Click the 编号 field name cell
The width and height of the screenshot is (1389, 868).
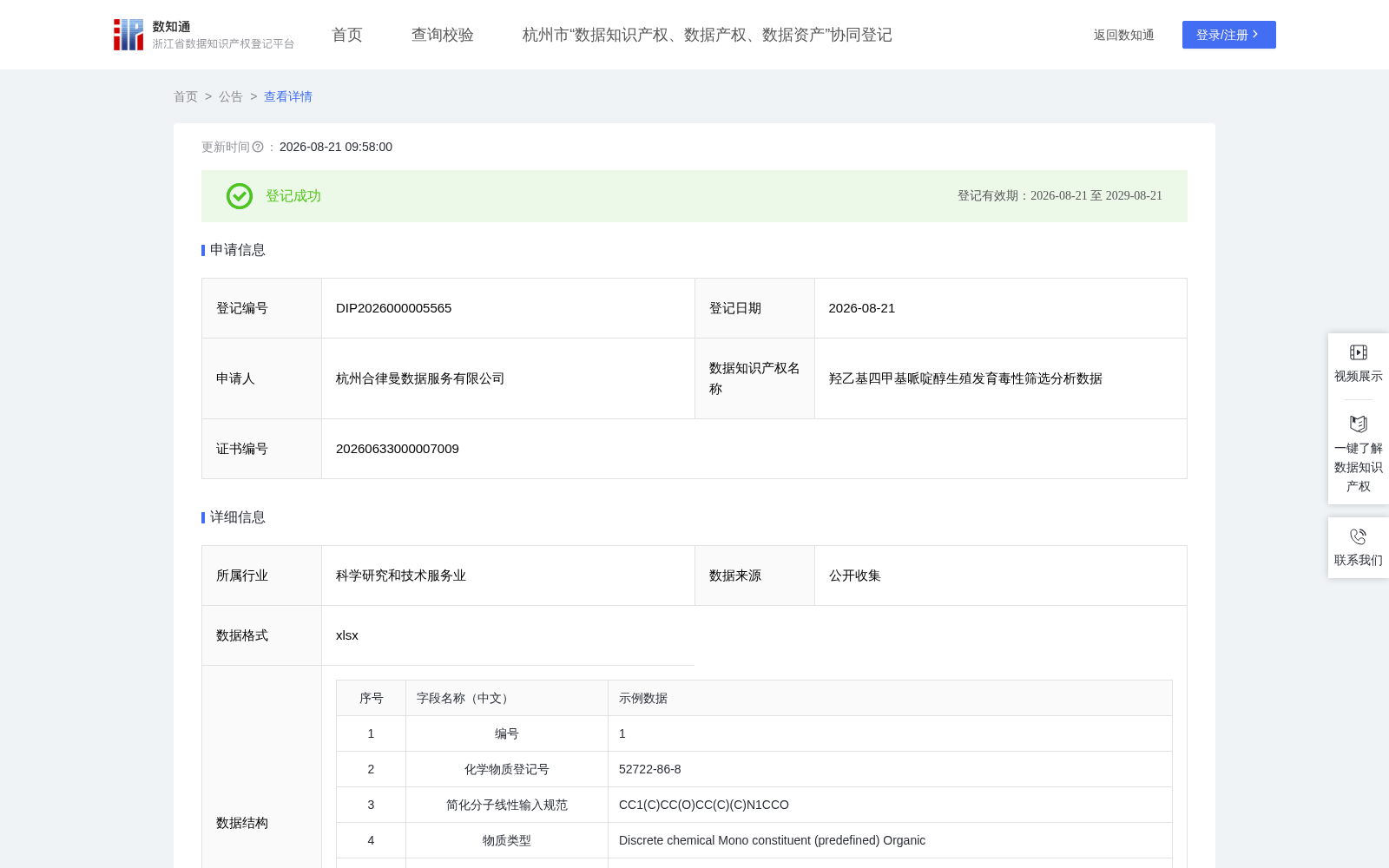[x=507, y=733]
